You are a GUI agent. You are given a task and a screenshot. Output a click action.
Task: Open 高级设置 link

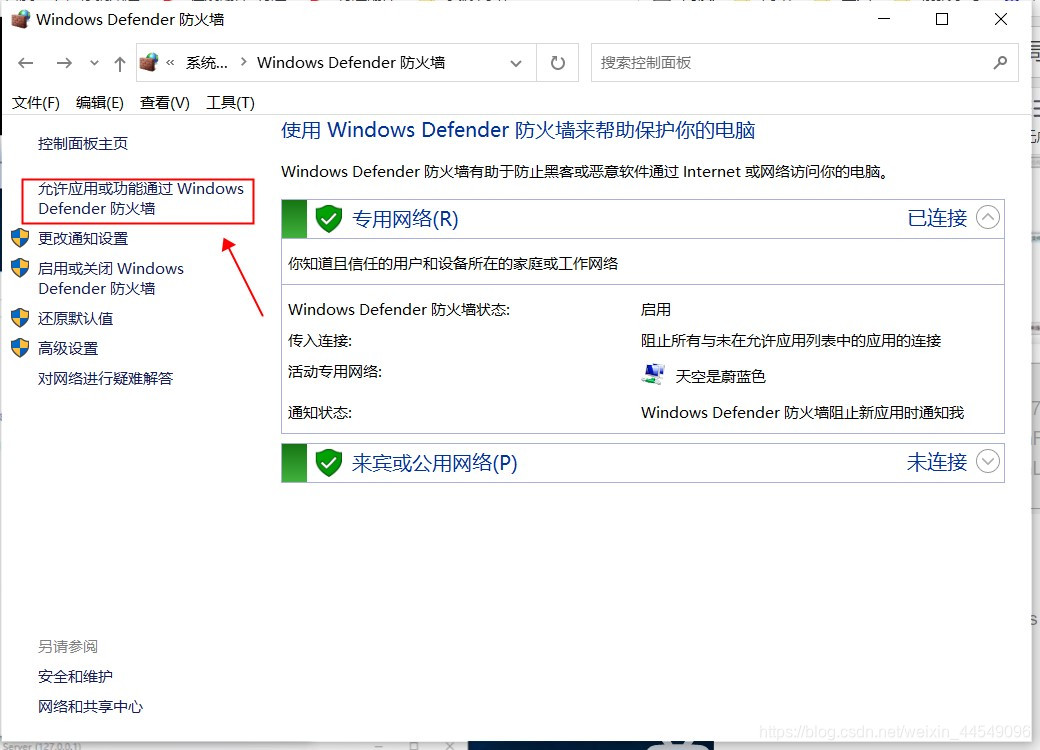68,348
